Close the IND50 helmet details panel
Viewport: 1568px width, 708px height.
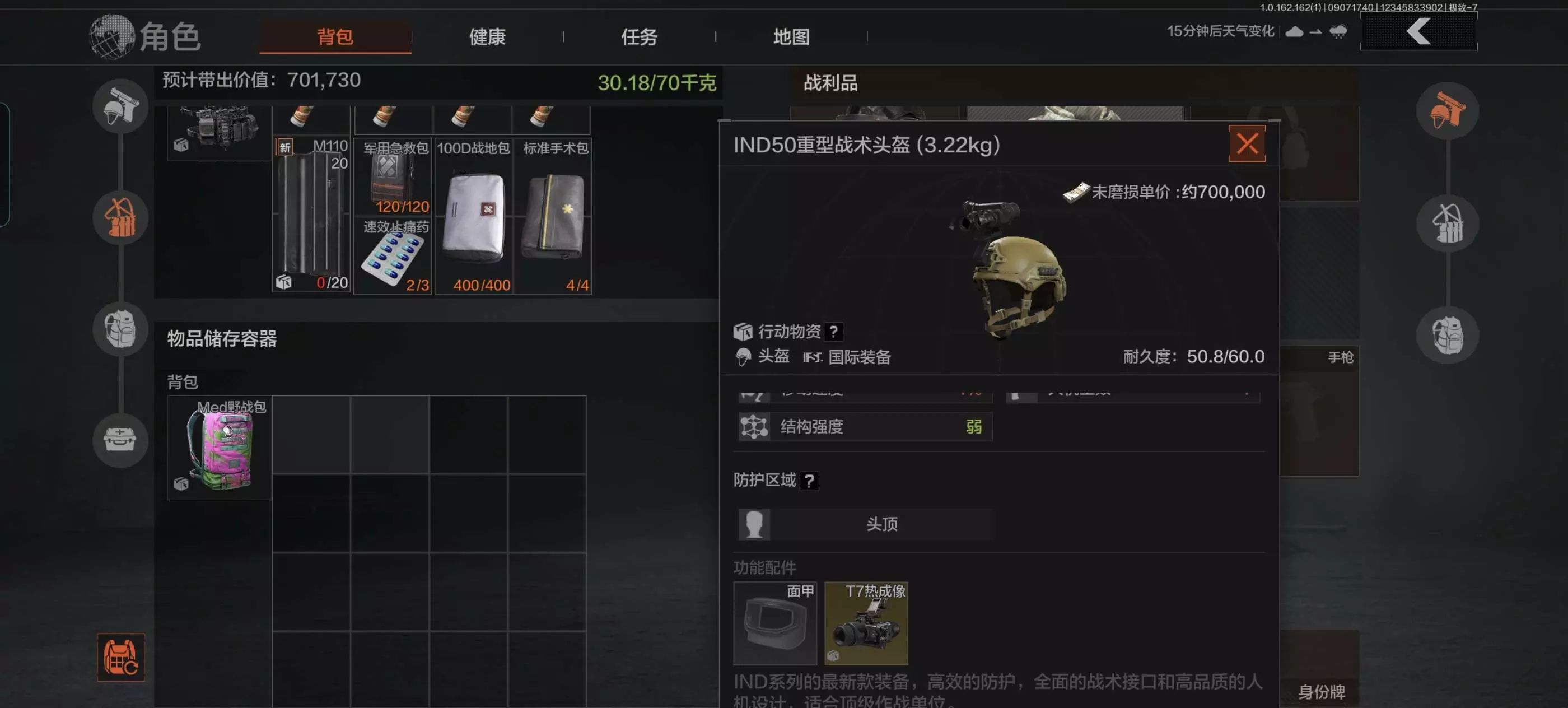point(1247,145)
